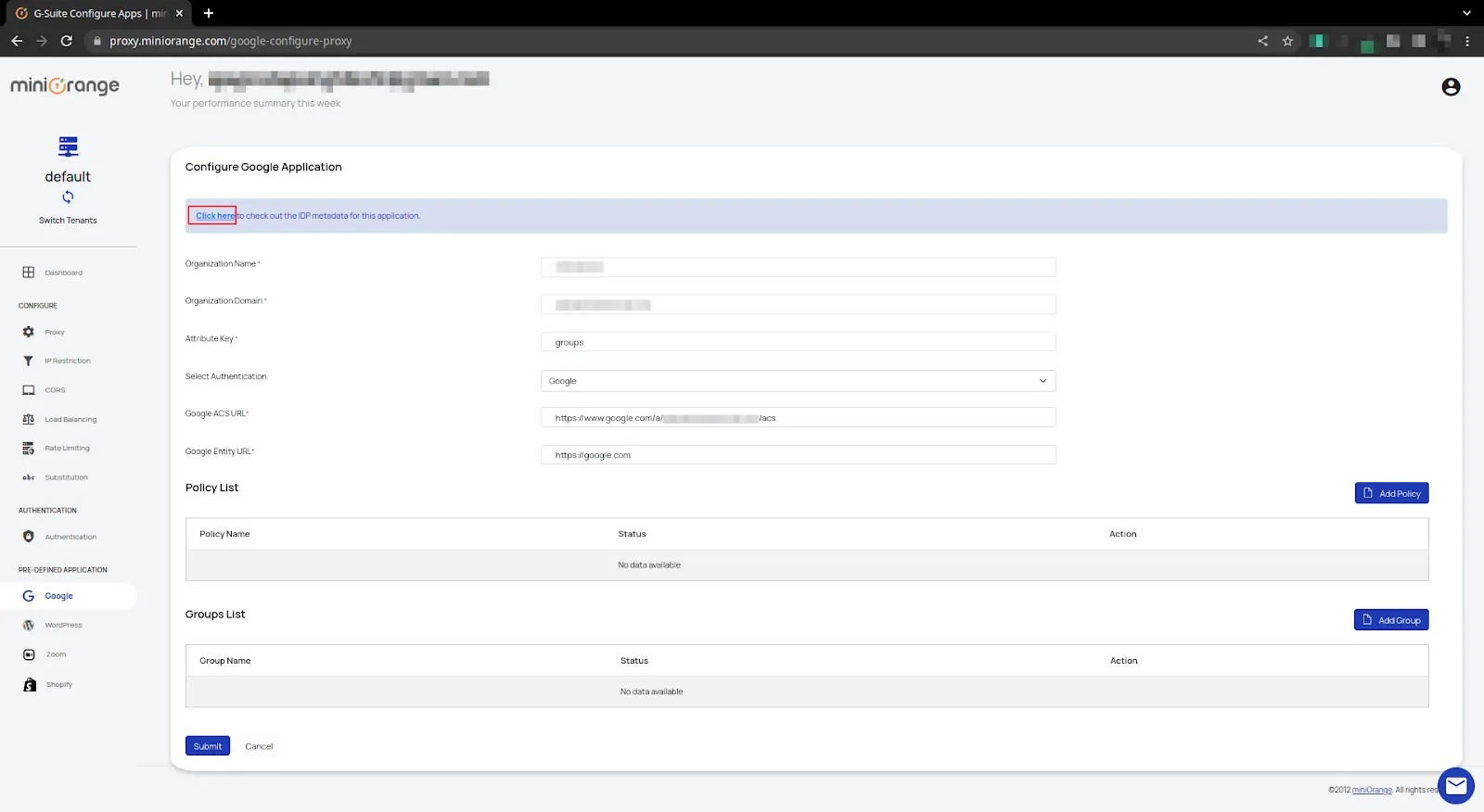Click the Google Entity URL field
The width and height of the screenshot is (1484, 812).
point(798,455)
